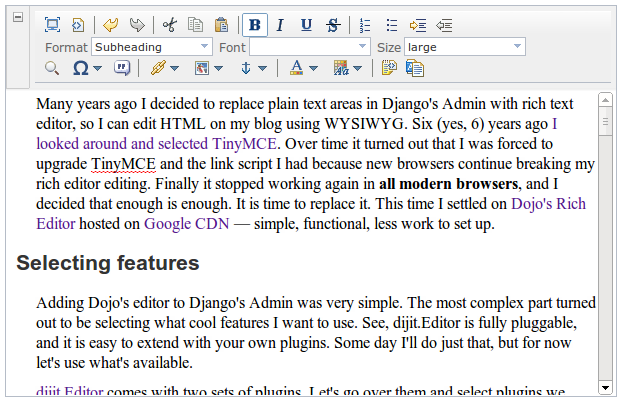The width and height of the screenshot is (620, 401).
Task: Click the scrollbar down arrow
Action: point(605,388)
